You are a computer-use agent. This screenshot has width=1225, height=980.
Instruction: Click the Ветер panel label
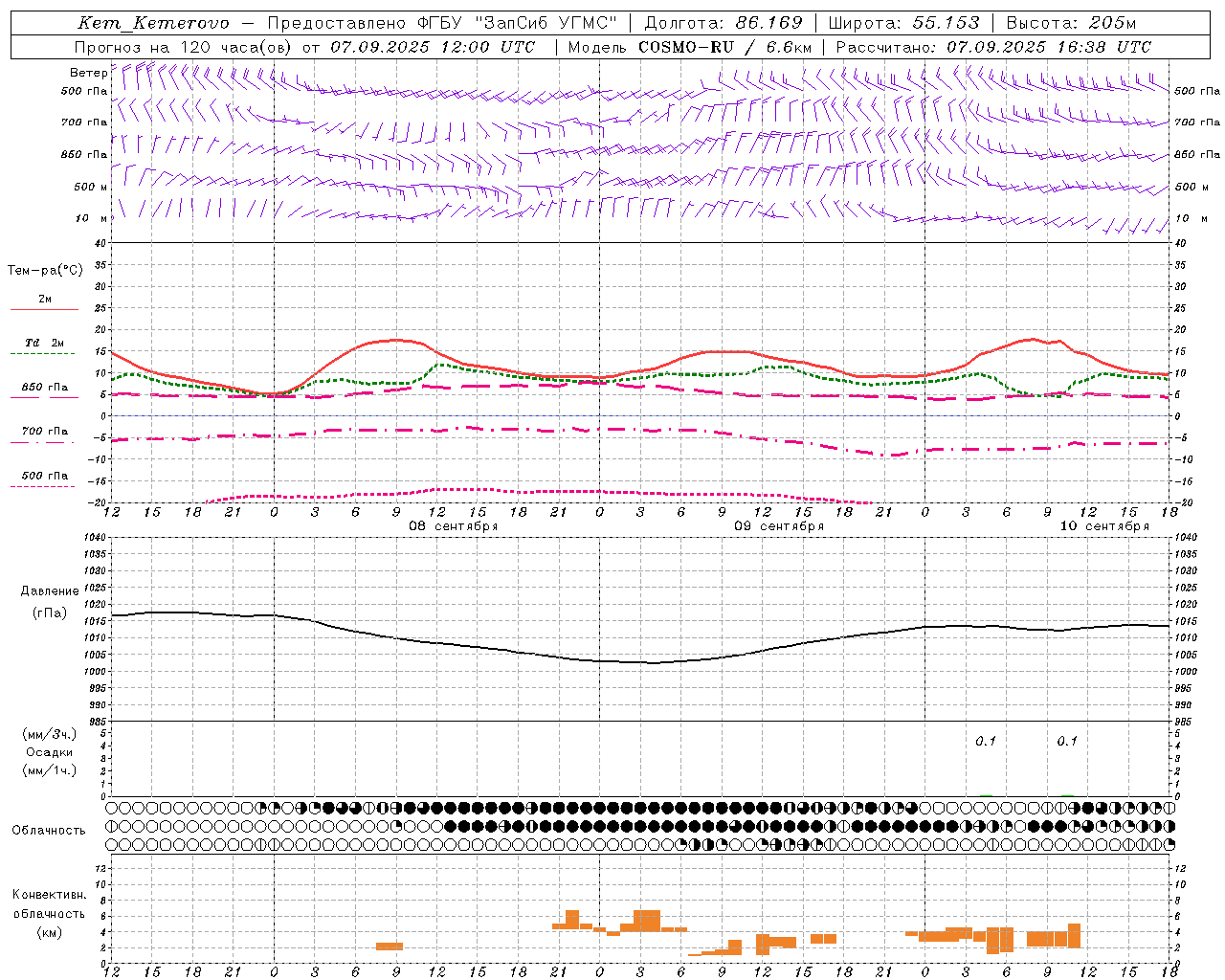(x=89, y=73)
